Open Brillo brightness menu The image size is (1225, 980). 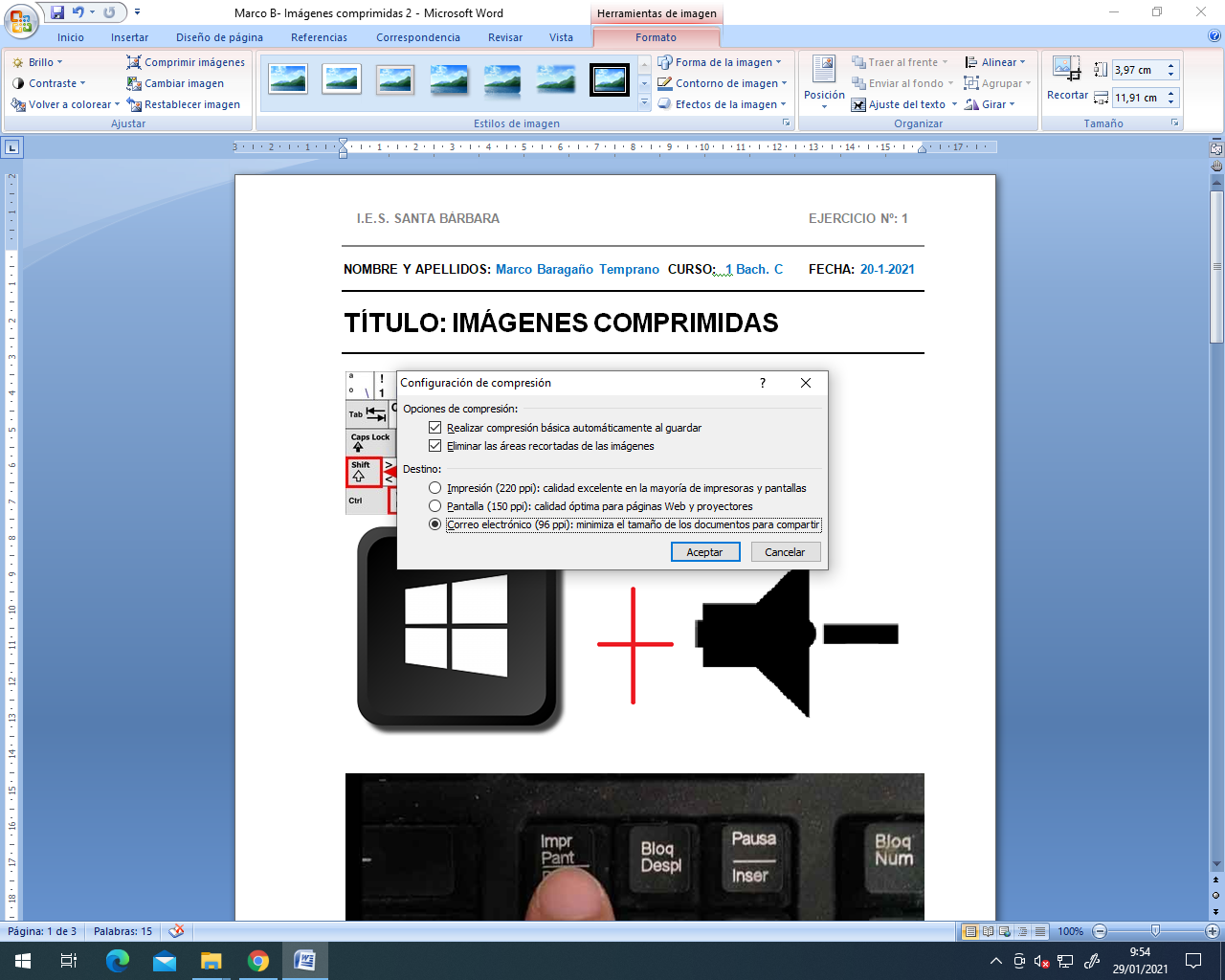pos(37,62)
